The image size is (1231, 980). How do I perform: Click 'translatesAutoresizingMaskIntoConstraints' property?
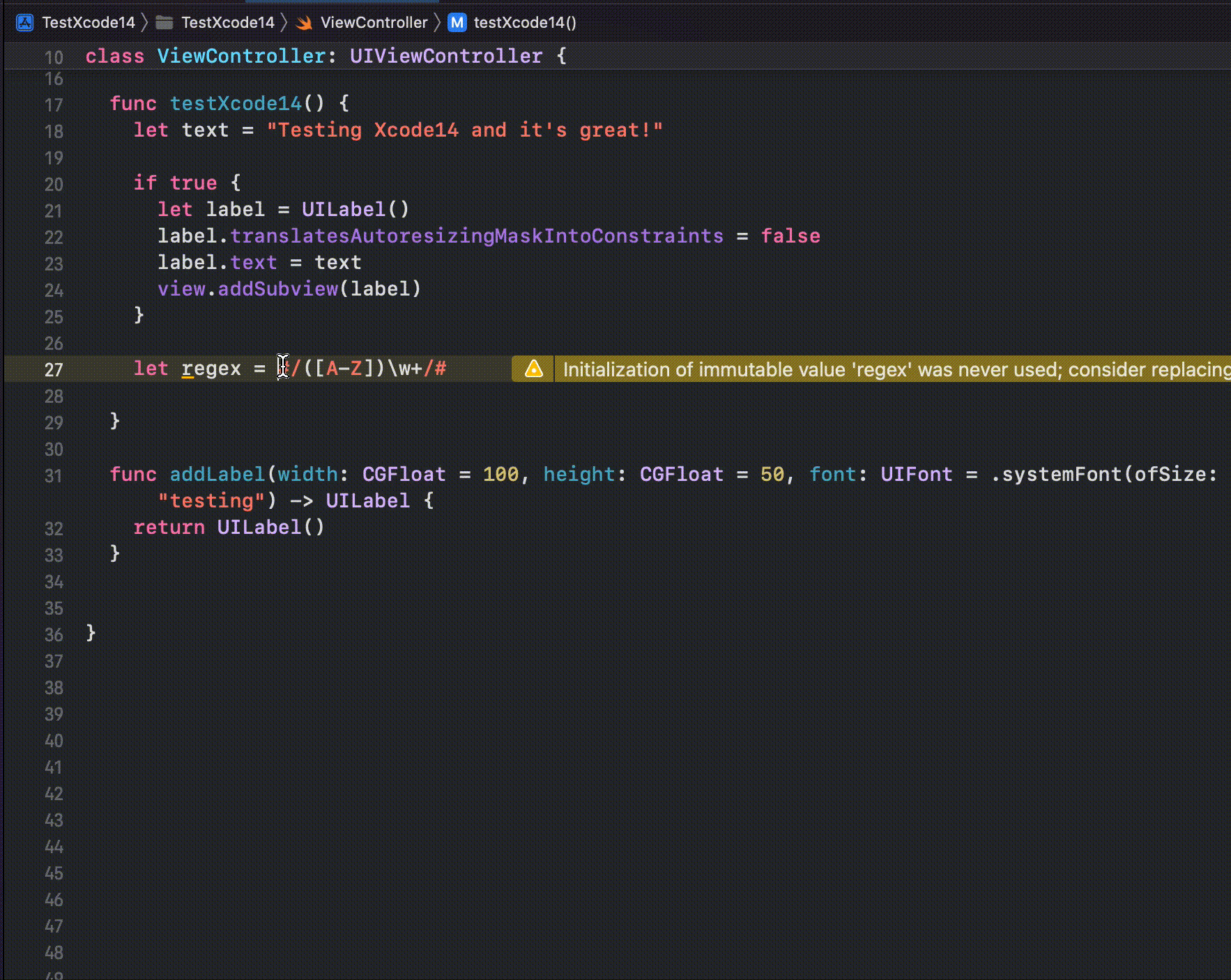477,236
